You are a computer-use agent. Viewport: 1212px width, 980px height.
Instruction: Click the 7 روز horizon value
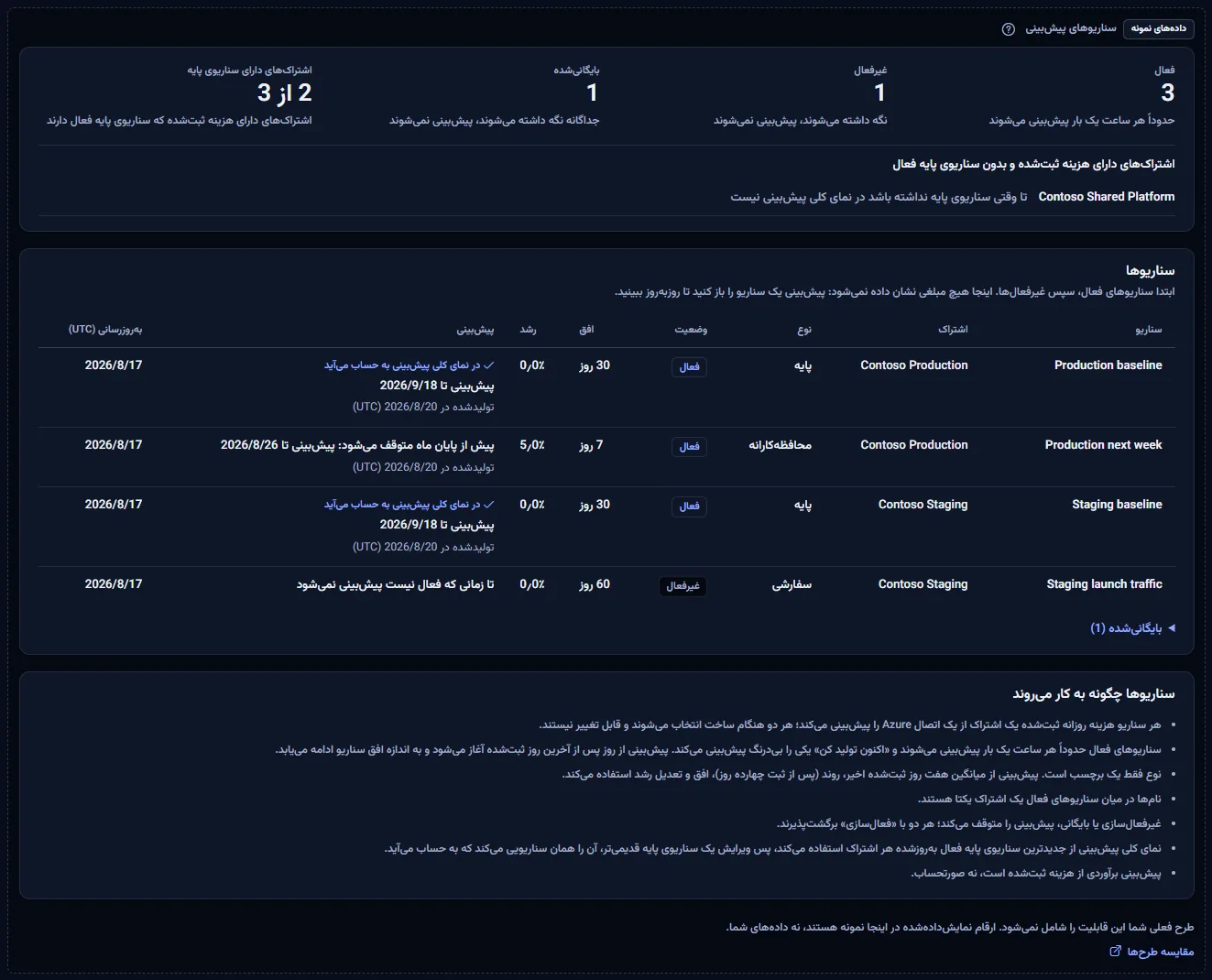point(591,445)
